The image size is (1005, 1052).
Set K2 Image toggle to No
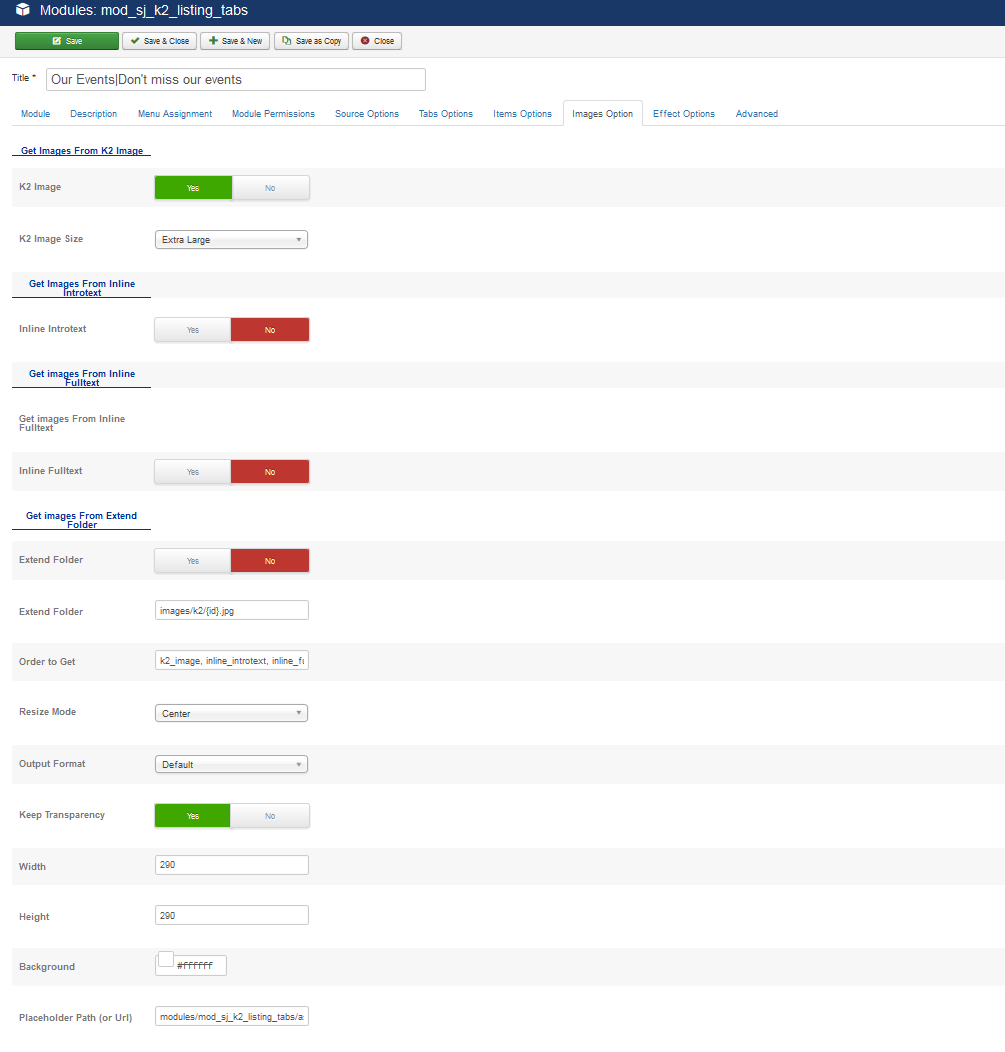click(270, 188)
